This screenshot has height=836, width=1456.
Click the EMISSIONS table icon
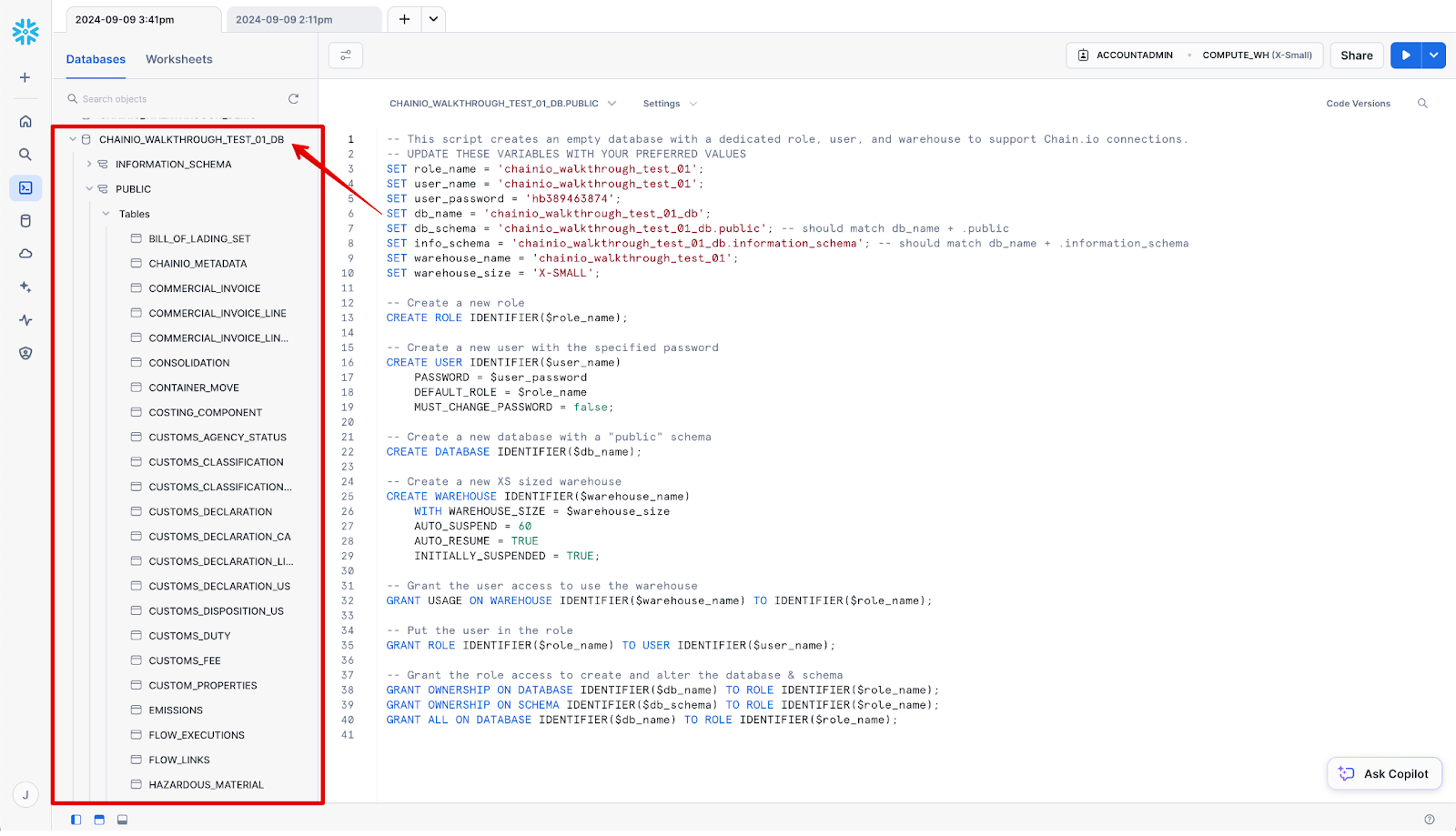point(136,710)
